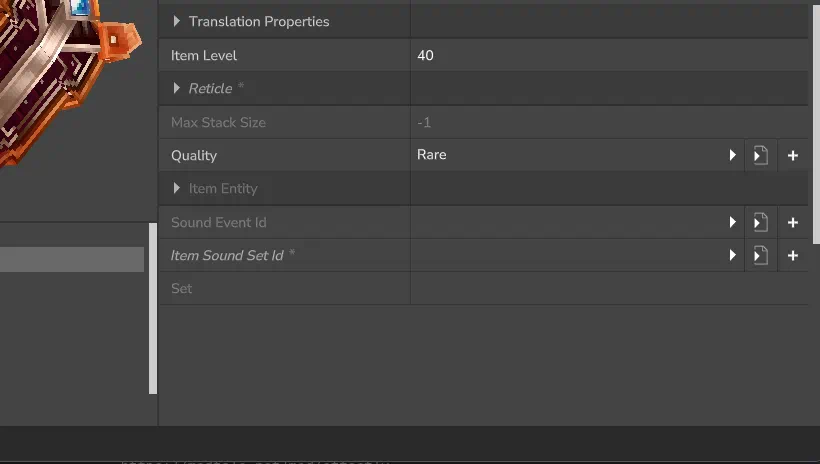Click into the Sound Event Id value field
This screenshot has width=820, height=464.
[x=567, y=222]
